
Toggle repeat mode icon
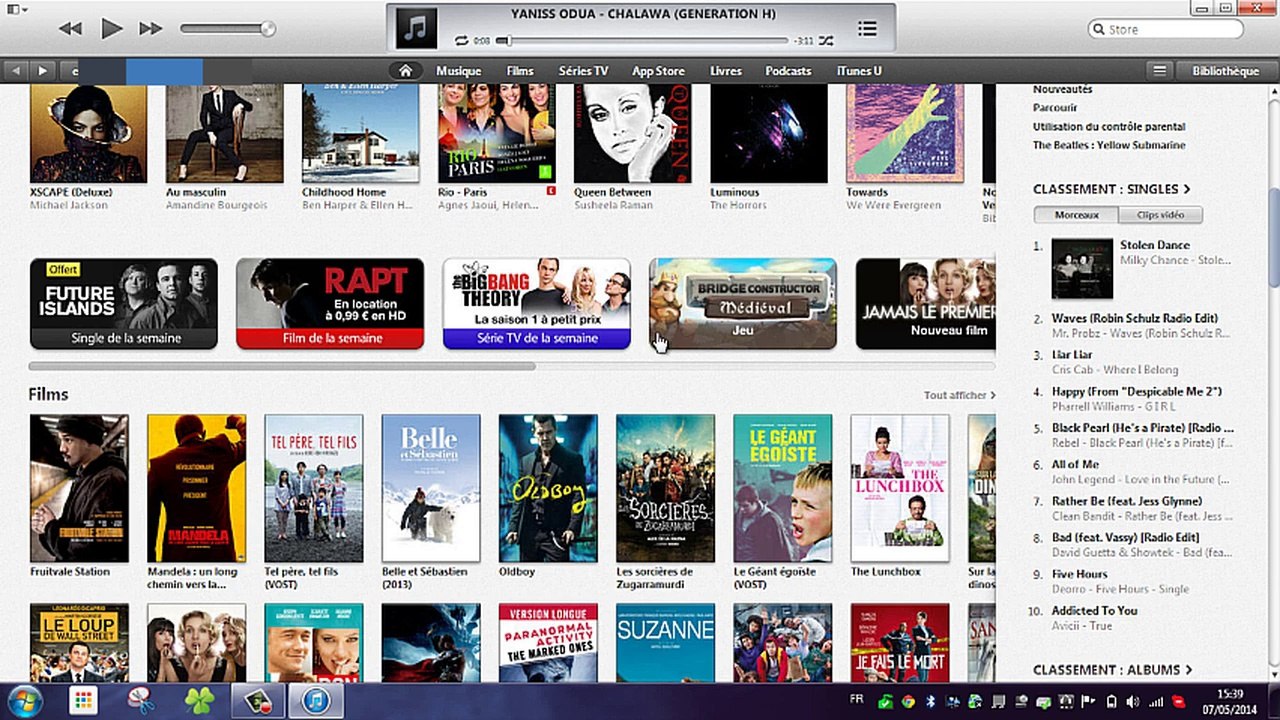pyautogui.click(x=461, y=41)
